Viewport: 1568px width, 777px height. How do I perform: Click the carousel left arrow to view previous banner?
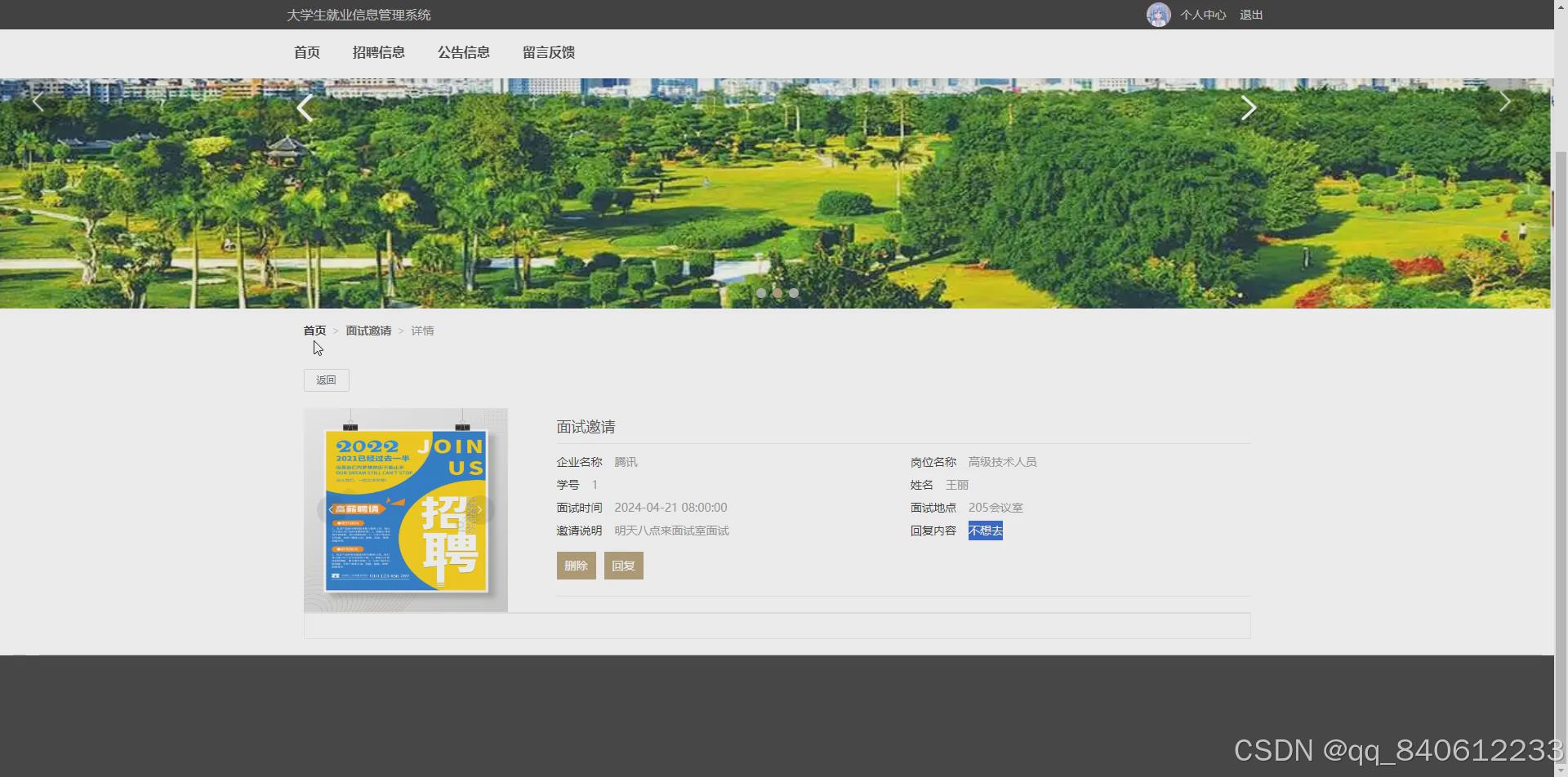tap(38, 100)
